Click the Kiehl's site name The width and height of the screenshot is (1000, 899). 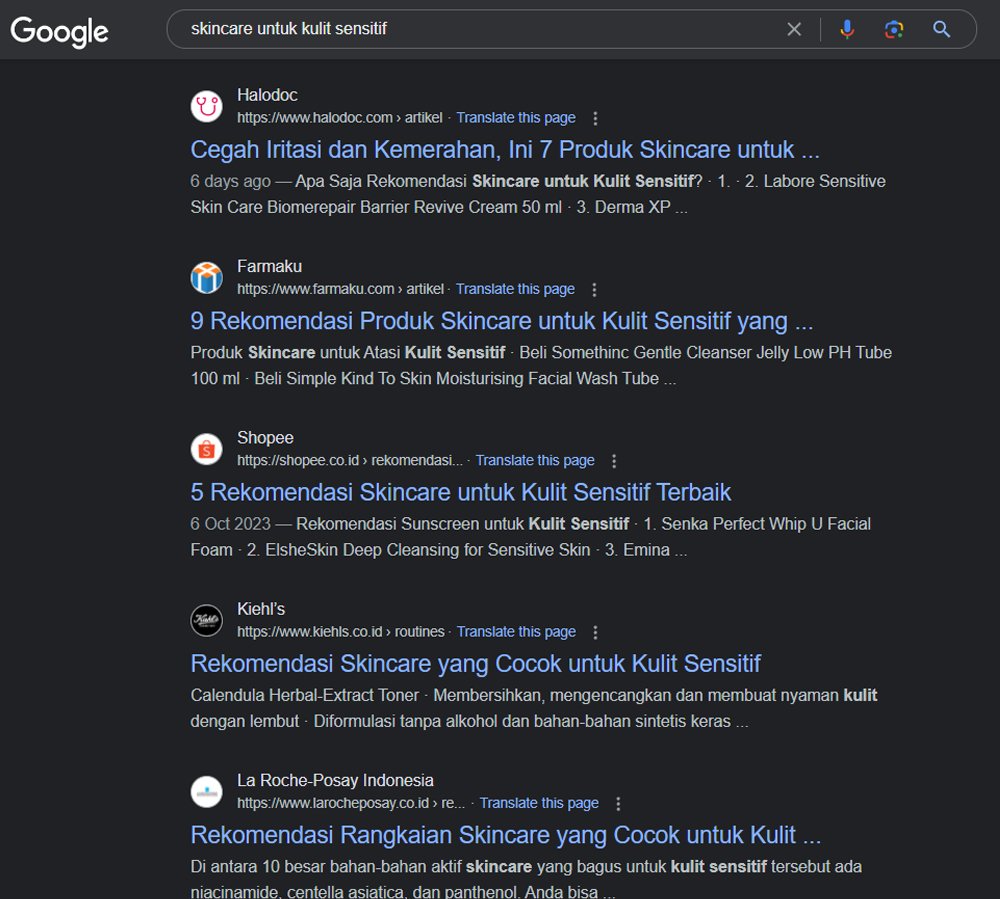261,609
